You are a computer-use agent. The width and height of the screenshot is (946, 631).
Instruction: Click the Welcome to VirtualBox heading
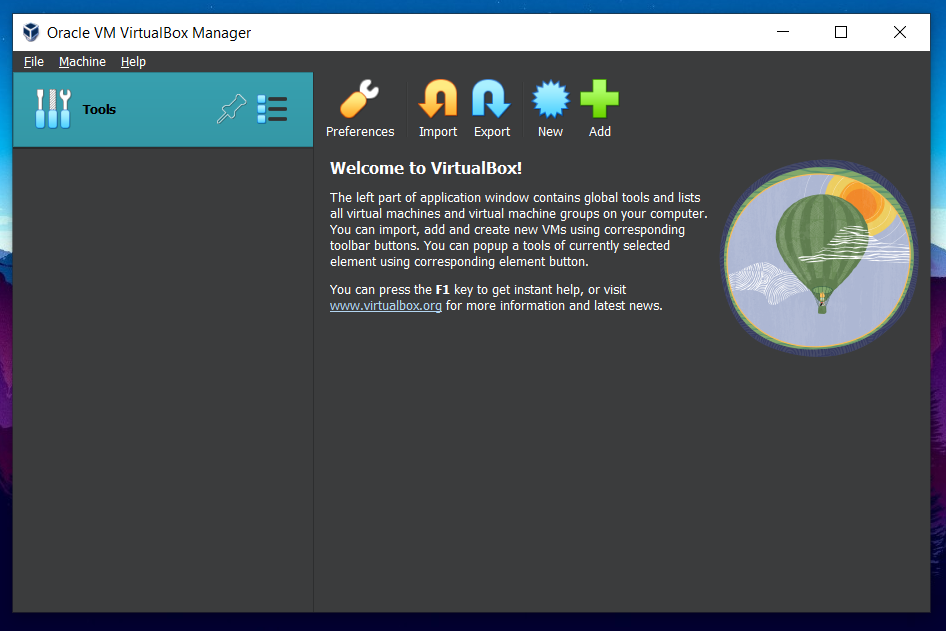pos(425,168)
